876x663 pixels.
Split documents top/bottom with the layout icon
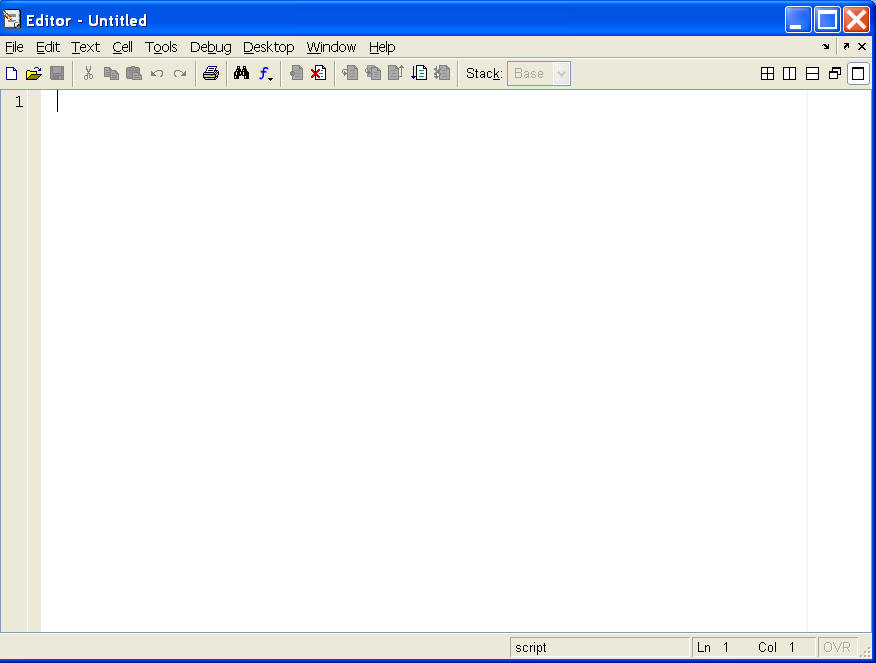pyautogui.click(x=812, y=74)
